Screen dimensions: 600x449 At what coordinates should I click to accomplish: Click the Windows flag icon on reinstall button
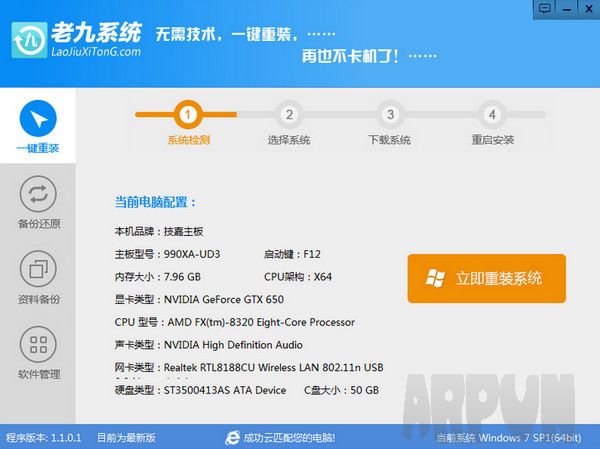(435, 278)
